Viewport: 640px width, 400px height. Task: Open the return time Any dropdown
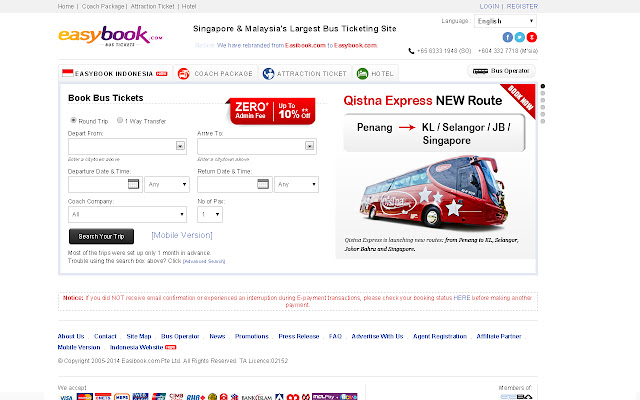296,184
